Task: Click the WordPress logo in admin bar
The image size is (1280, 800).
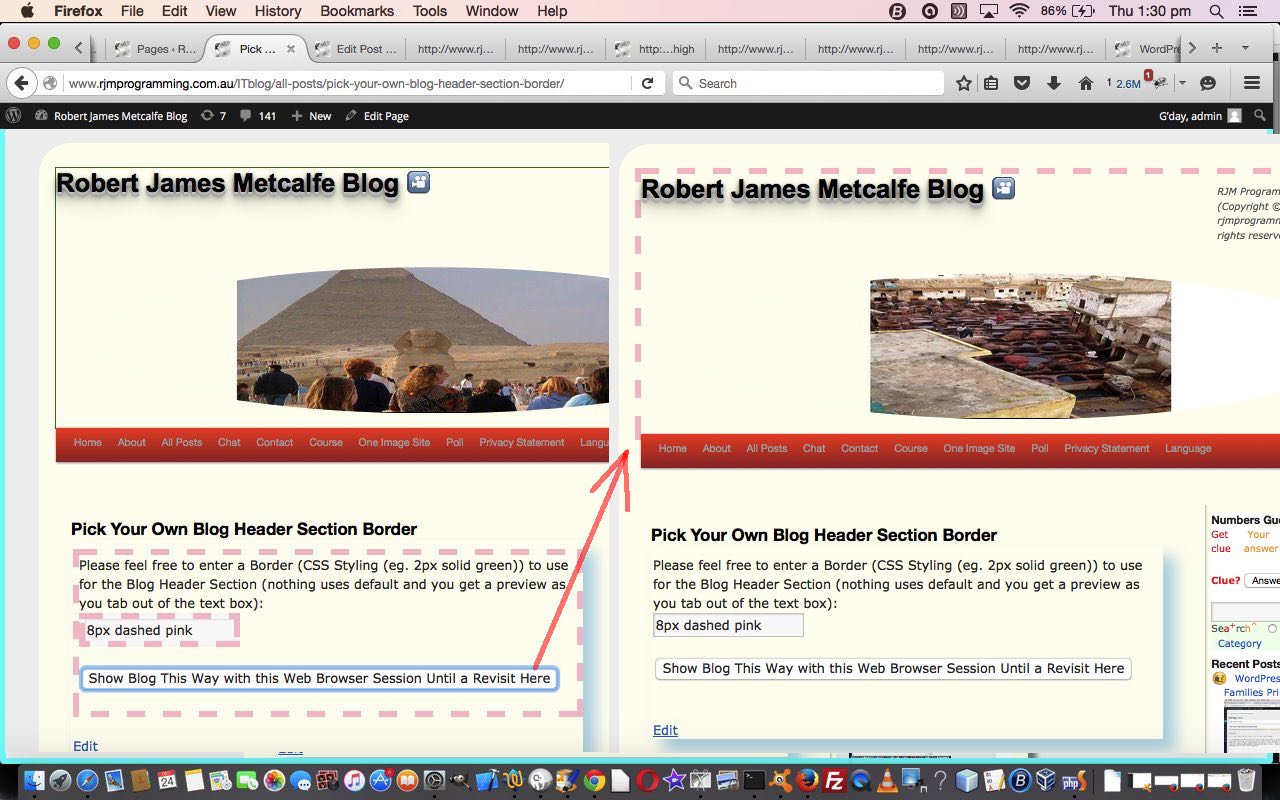Action: point(14,116)
